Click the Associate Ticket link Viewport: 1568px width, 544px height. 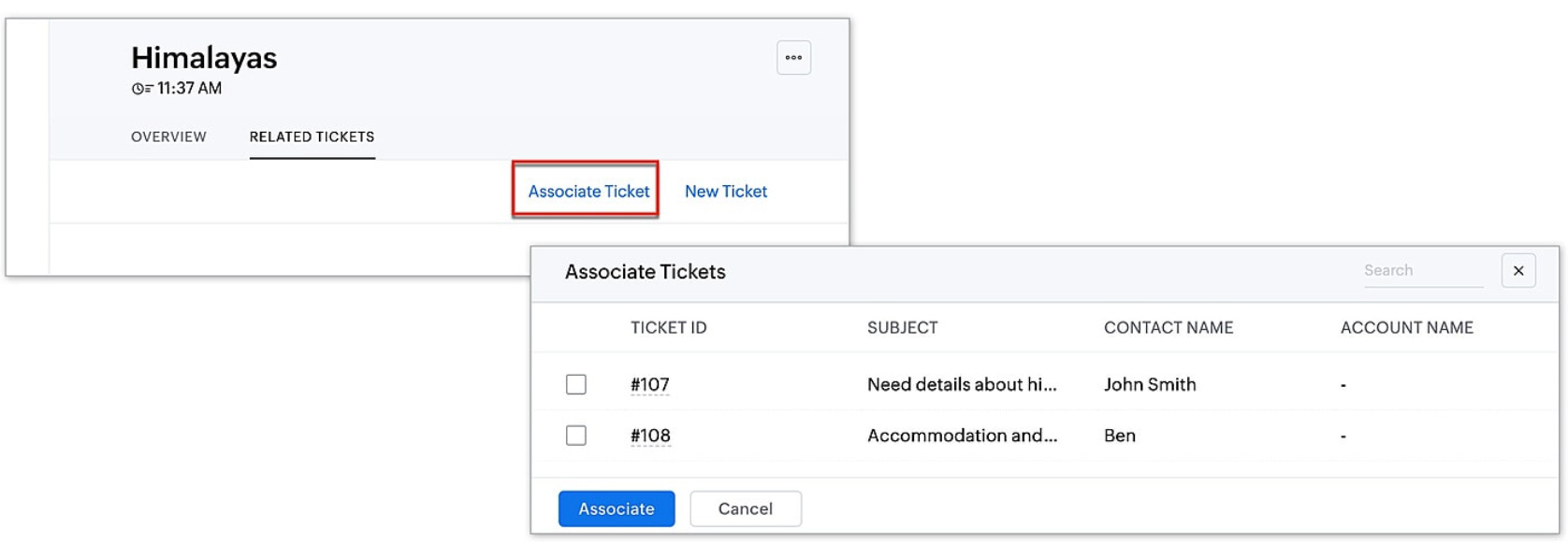(588, 192)
